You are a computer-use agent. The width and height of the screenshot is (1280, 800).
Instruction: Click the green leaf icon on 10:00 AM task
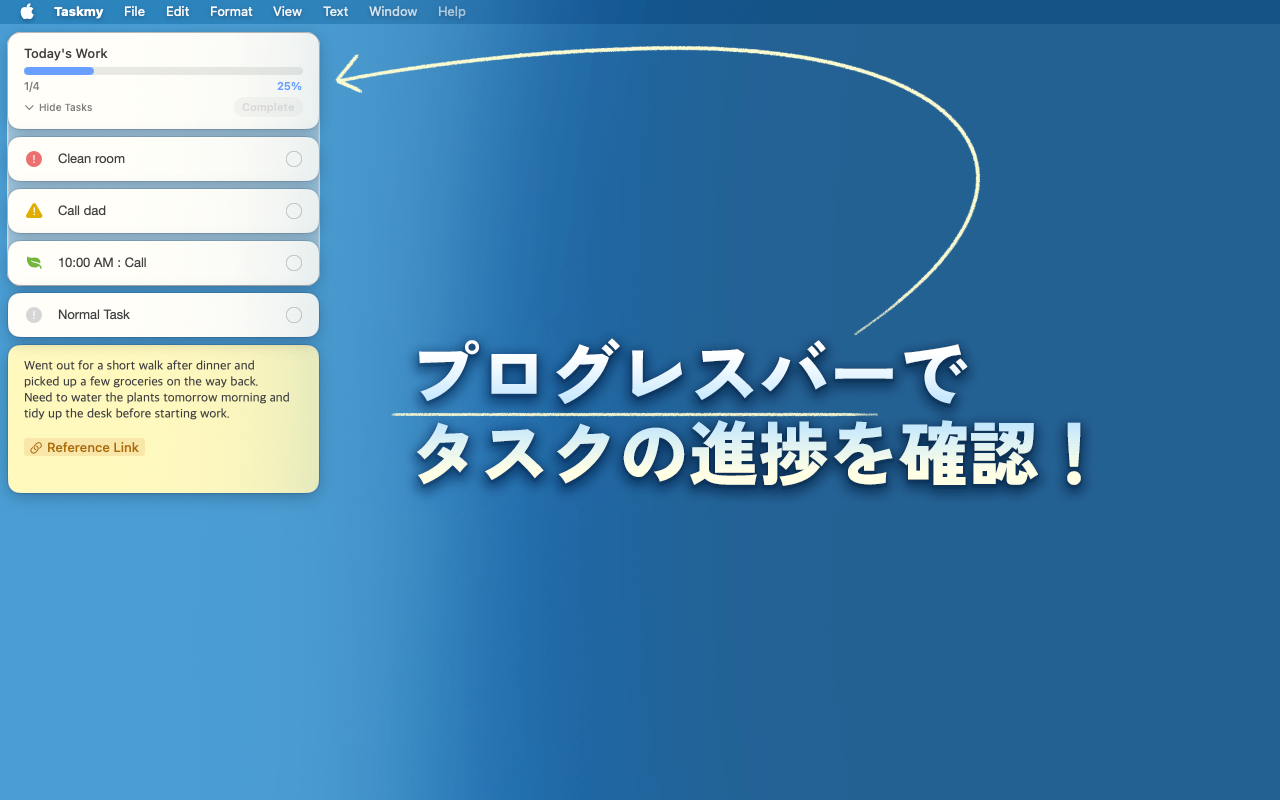click(x=34, y=263)
